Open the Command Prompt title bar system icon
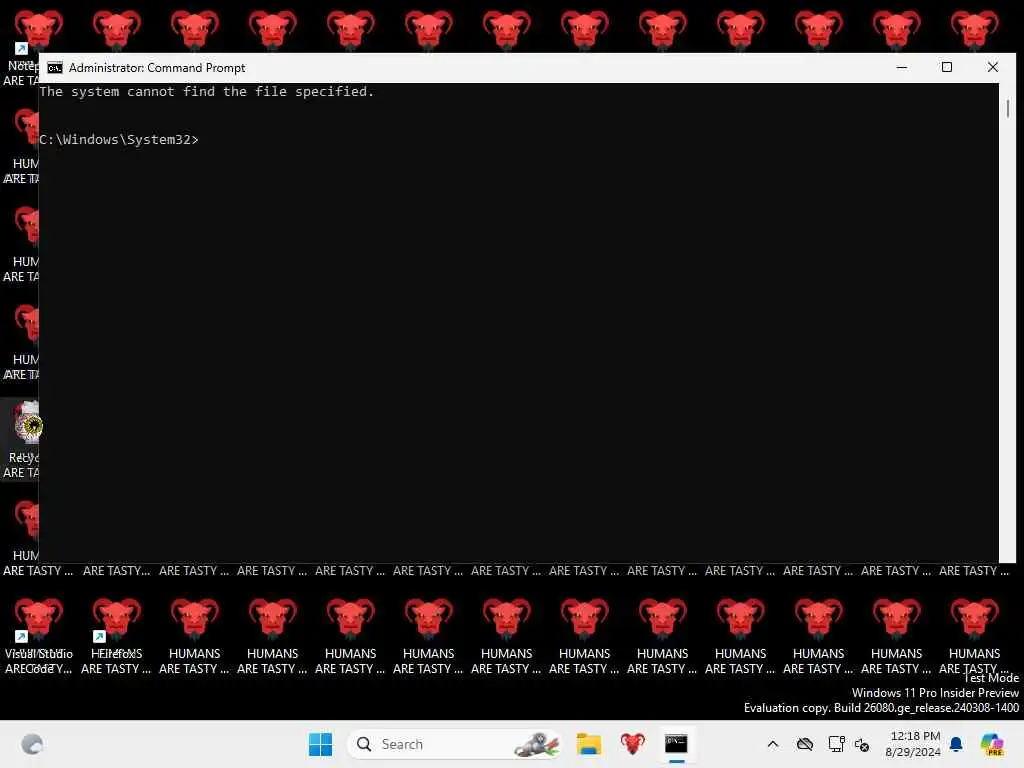Viewport: 1024px width, 768px height. [55, 68]
